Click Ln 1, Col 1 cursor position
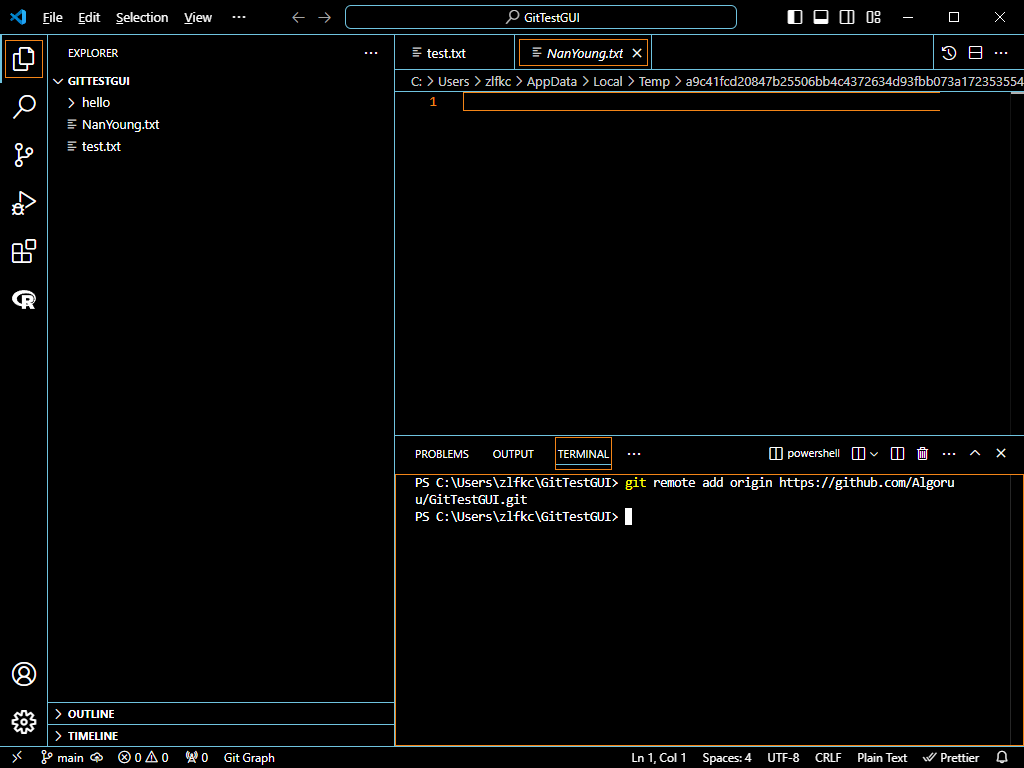The image size is (1024, 768). 658,758
